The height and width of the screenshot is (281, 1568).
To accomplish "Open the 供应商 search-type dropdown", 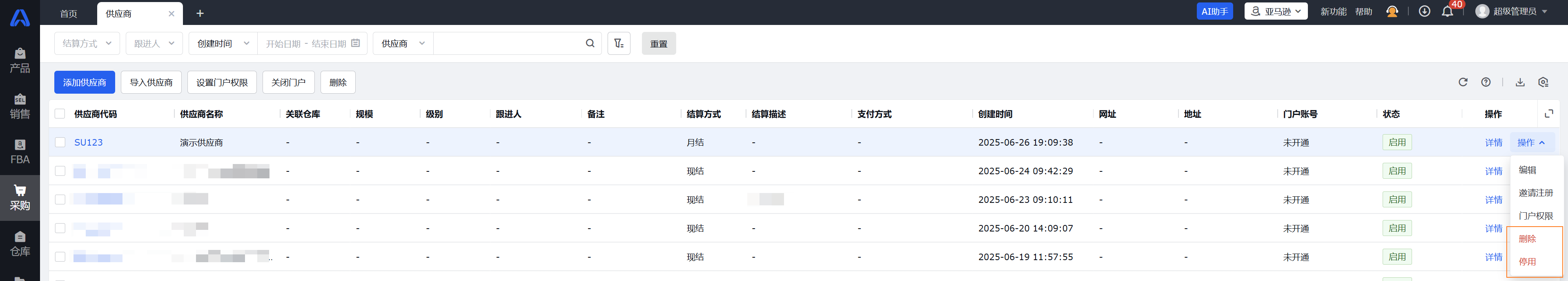I will 403,43.
